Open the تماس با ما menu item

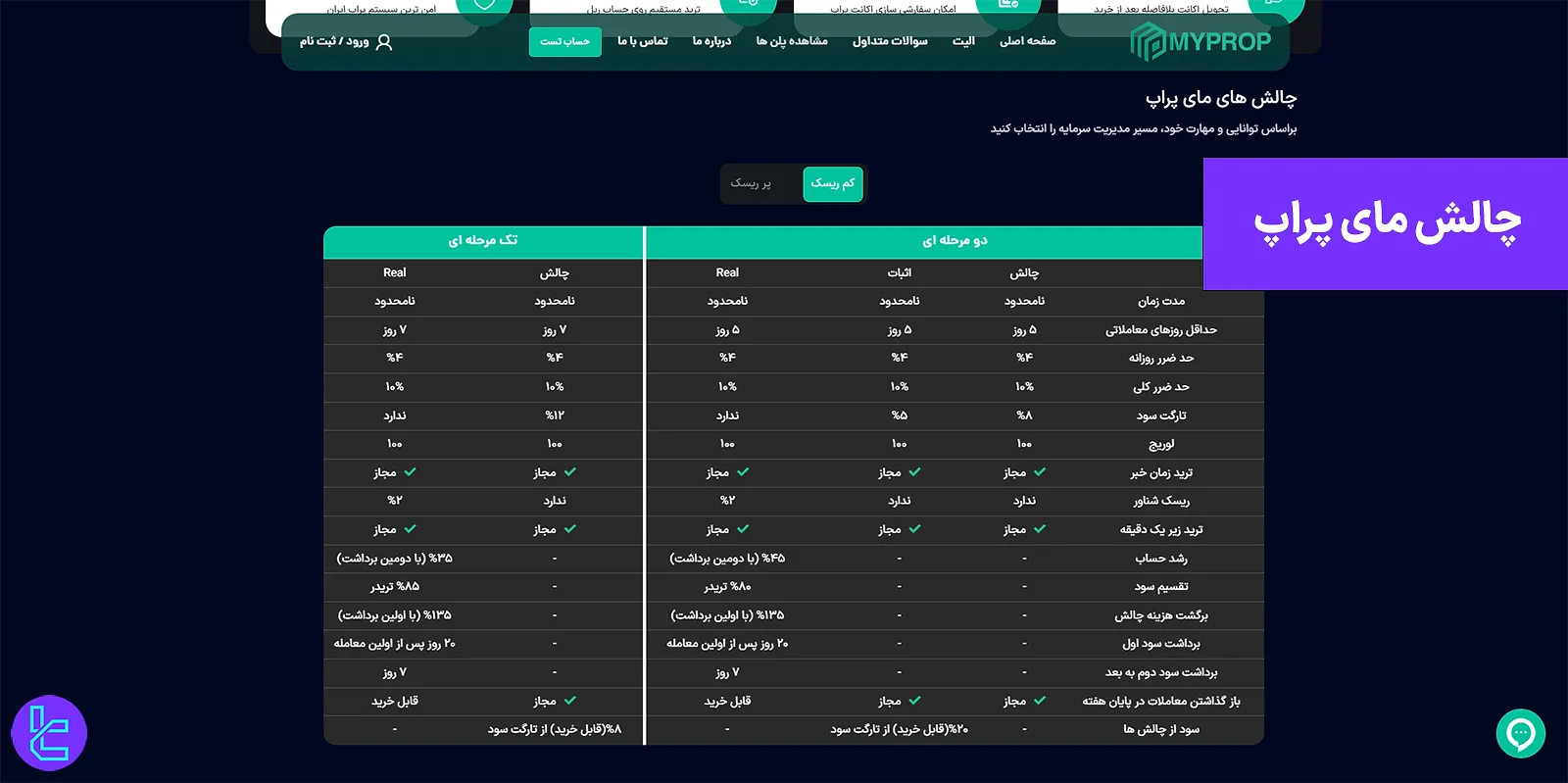click(x=643, y=41)
